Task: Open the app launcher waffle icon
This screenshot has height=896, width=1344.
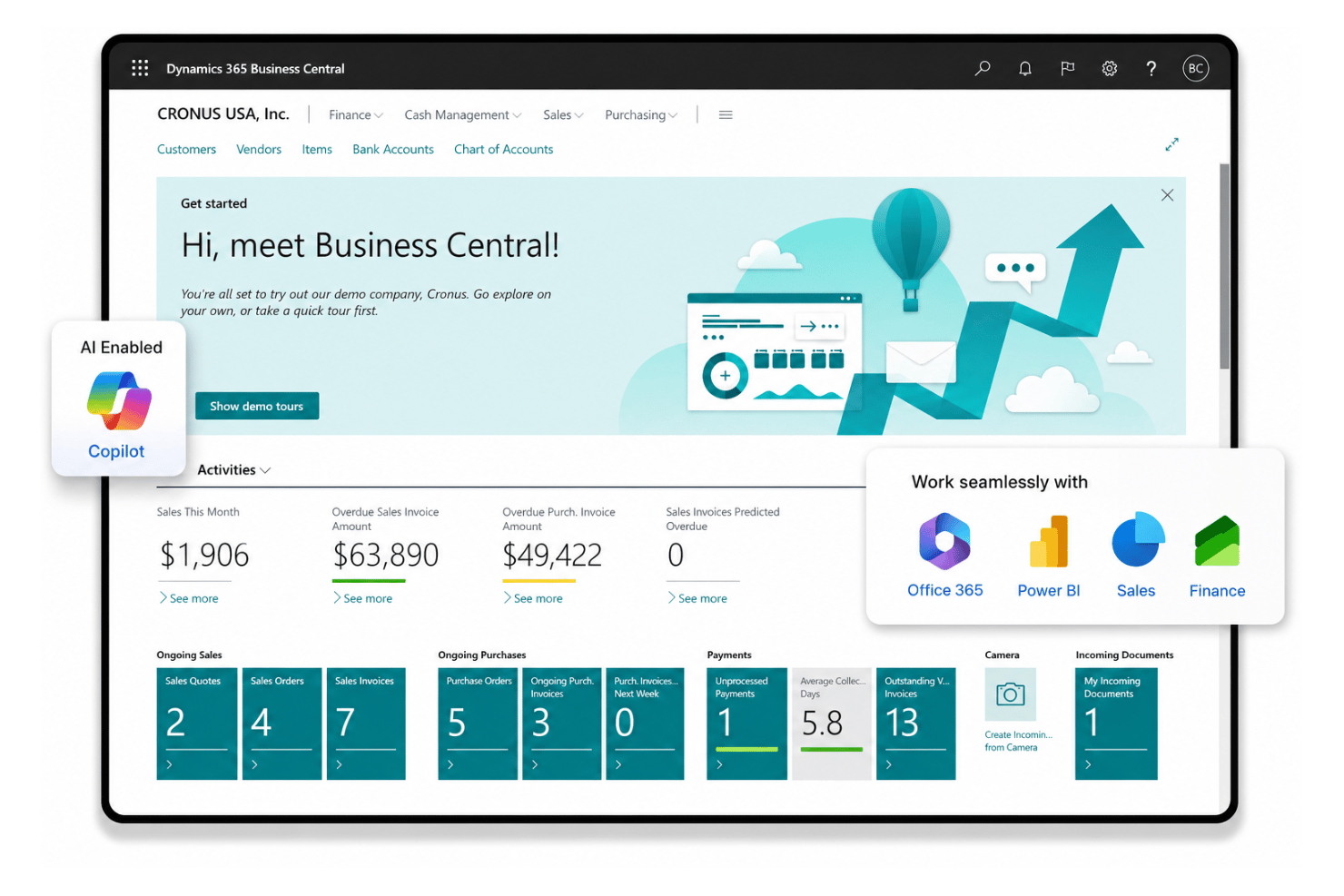Action: point(140,68)
